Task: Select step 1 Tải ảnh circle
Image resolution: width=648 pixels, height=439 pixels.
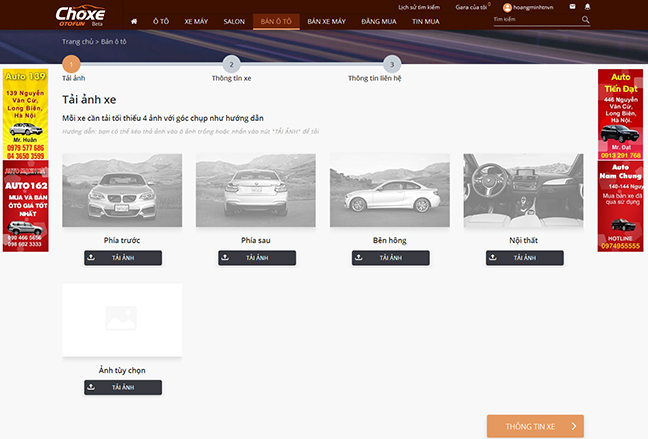Action: point(71,64)
